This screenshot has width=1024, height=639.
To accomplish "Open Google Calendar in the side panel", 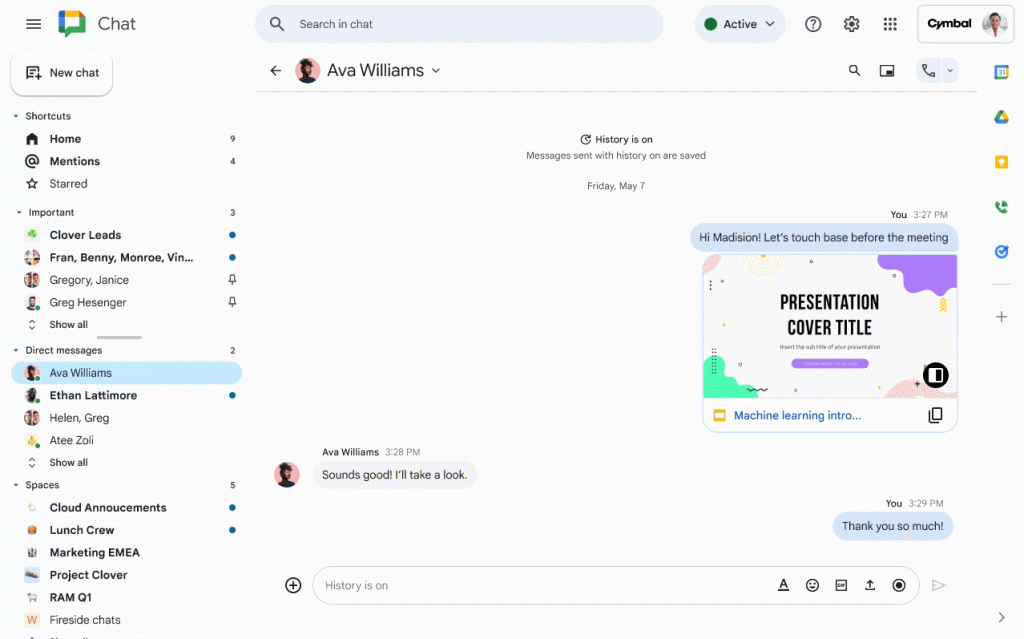I will click(1001, 72).
